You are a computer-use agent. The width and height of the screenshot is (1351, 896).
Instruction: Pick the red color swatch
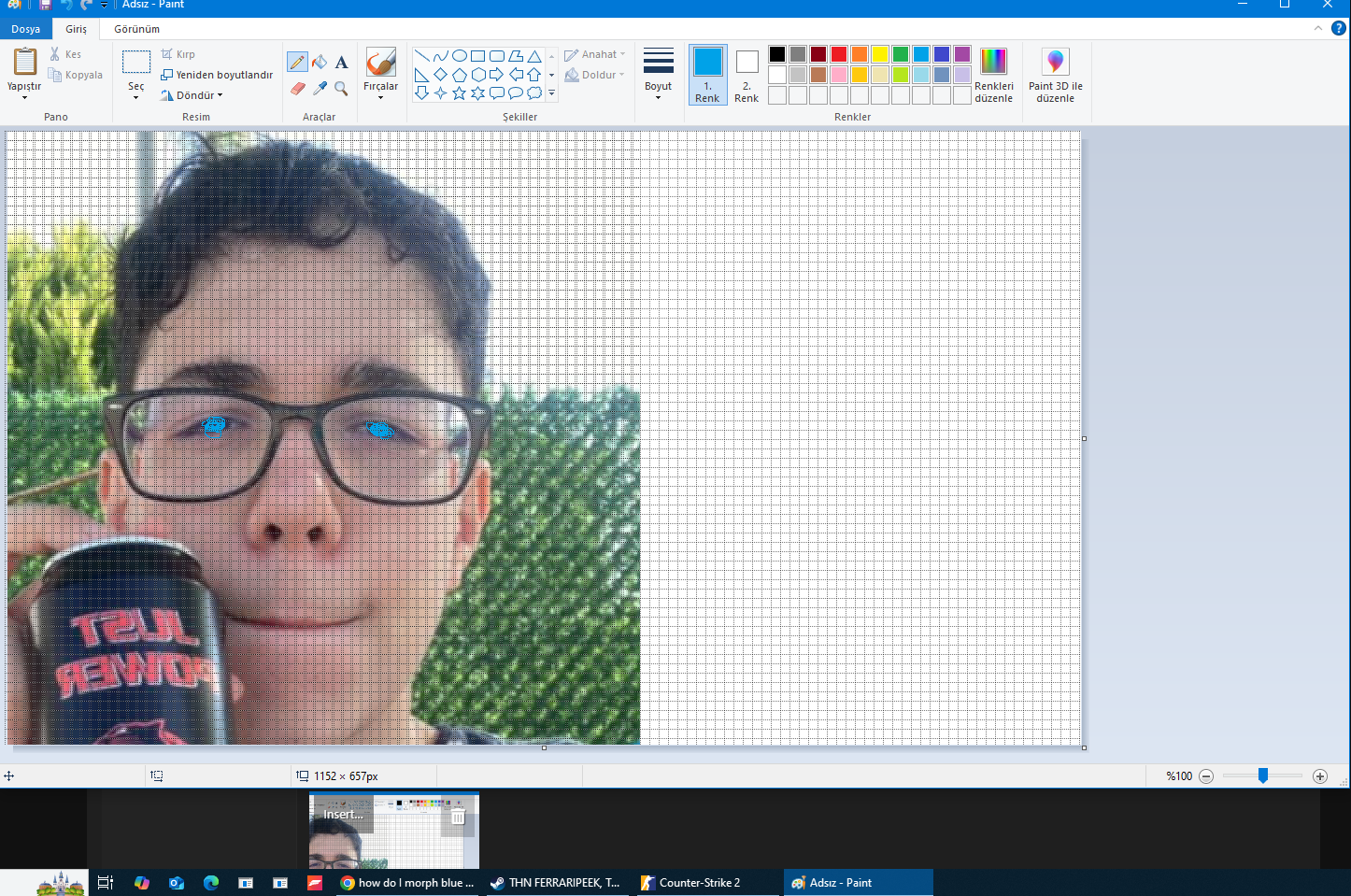click(x=838, y=54)
